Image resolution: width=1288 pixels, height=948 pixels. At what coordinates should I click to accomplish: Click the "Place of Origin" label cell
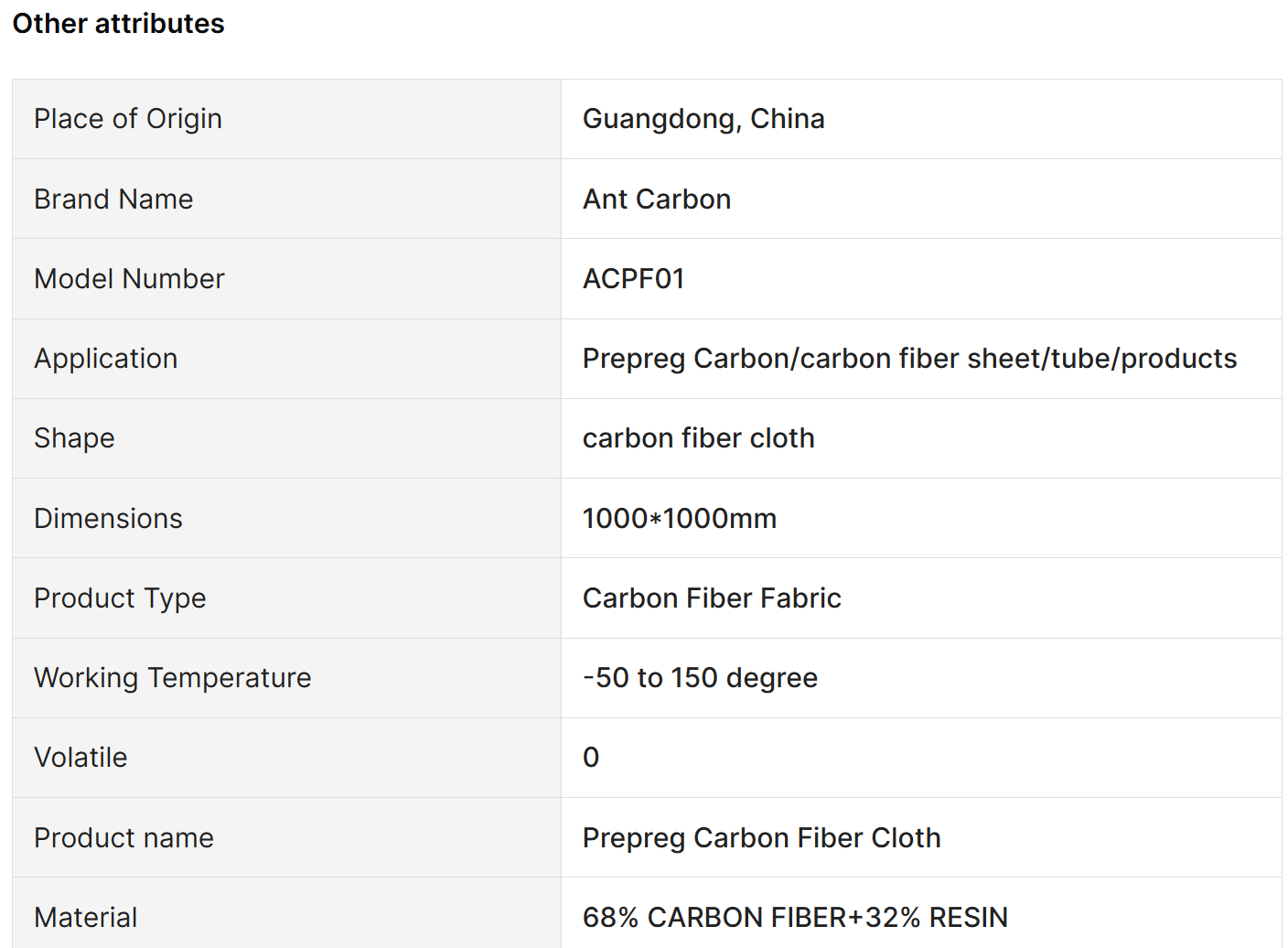(128, 119)
